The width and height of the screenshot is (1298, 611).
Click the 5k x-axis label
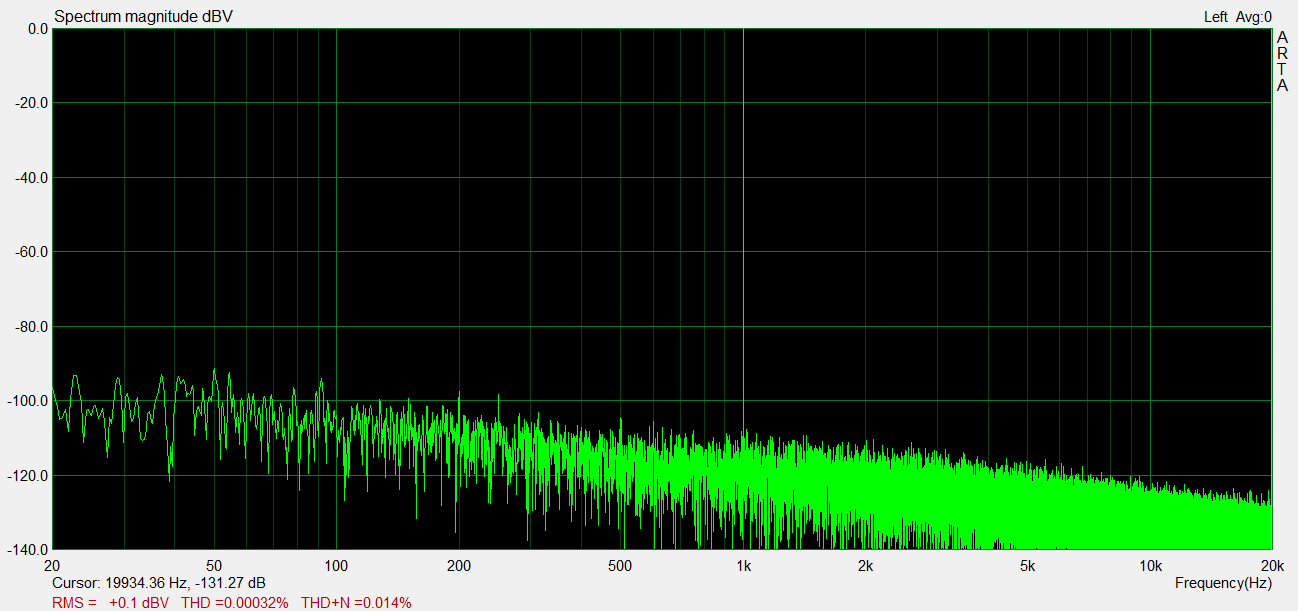pyautogui.click(x=1028, y=566)
